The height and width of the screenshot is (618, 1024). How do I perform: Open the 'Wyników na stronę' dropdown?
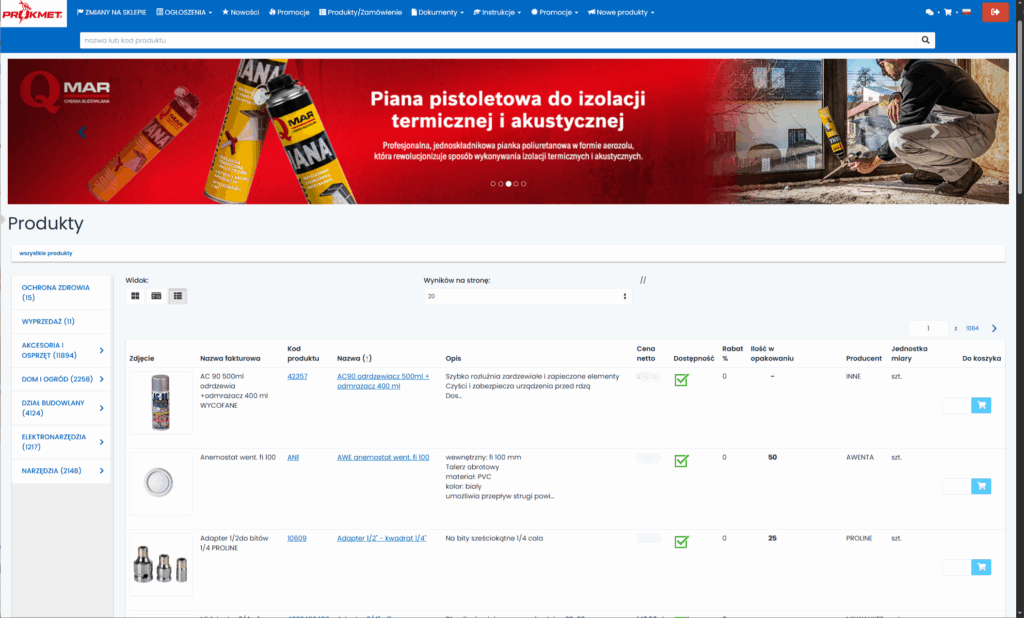527,297
